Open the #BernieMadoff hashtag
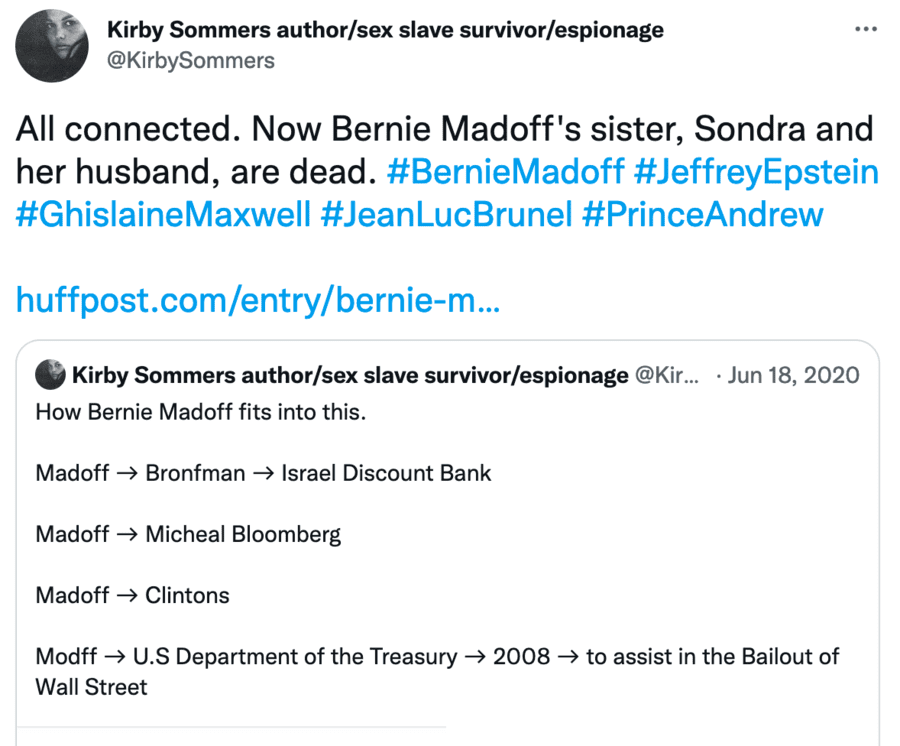This screenshot has width=900, height=746. (506, 172)
